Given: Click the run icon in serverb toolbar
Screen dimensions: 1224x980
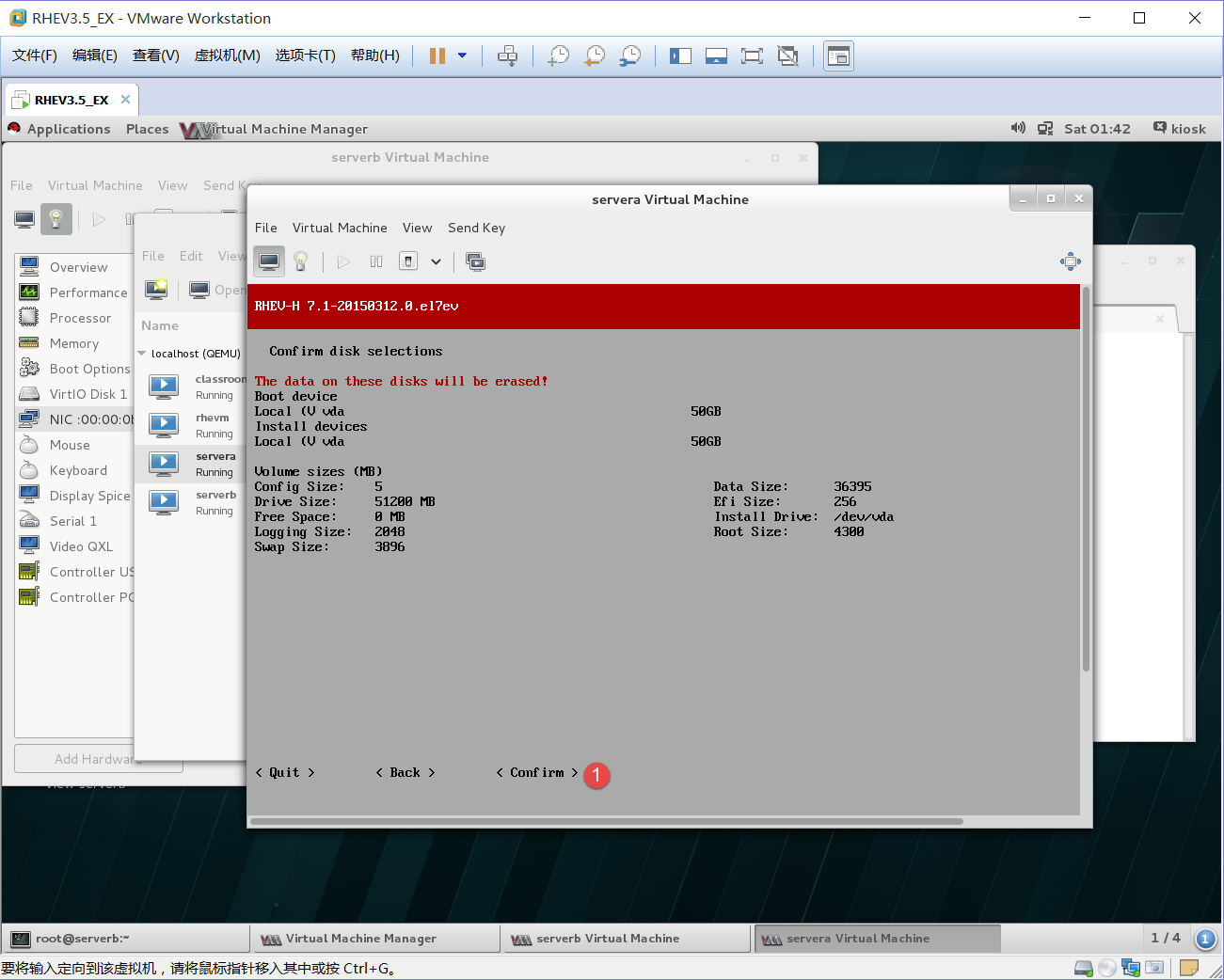Looking at the screenshot, I should [x=99, y=219].
